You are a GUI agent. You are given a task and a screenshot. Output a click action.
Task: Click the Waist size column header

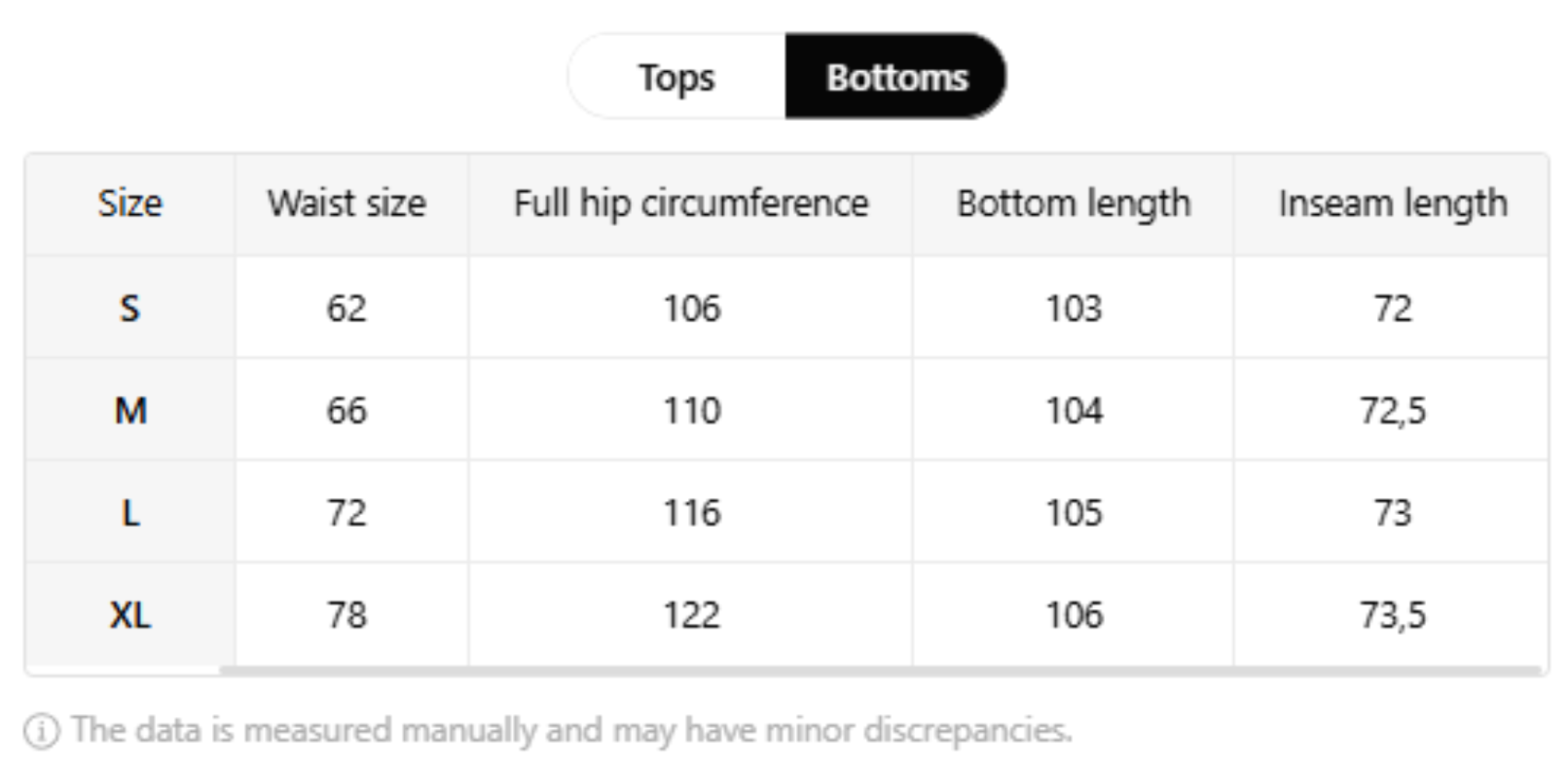tap(347, 204)
